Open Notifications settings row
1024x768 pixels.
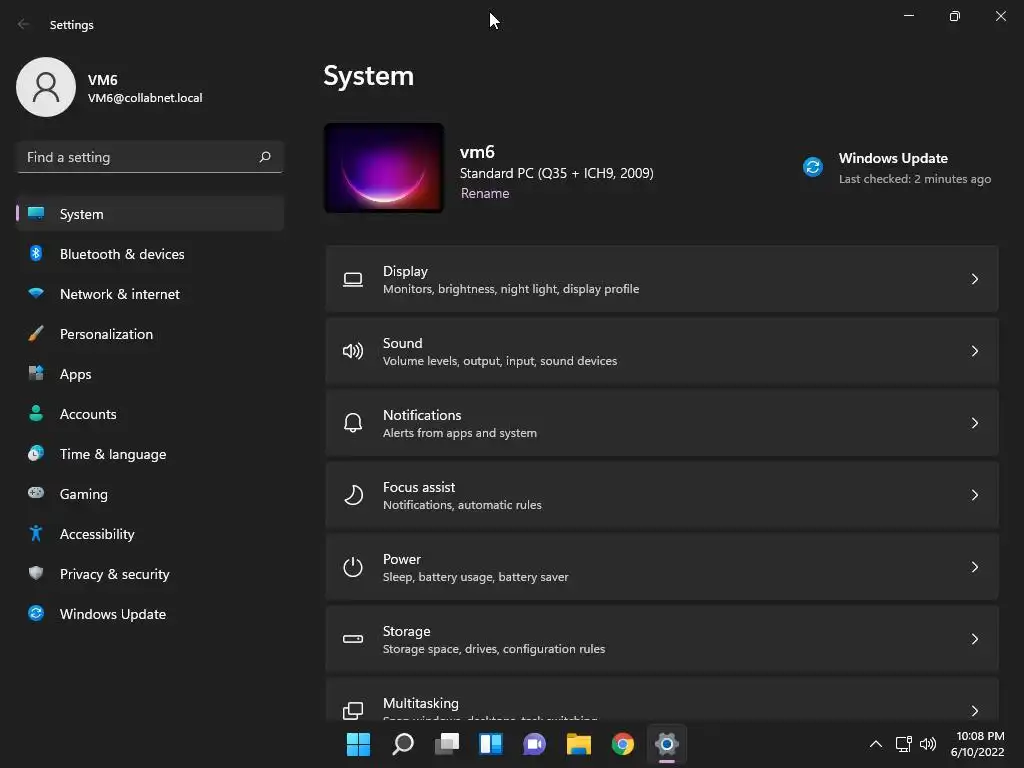pos(662,423)
